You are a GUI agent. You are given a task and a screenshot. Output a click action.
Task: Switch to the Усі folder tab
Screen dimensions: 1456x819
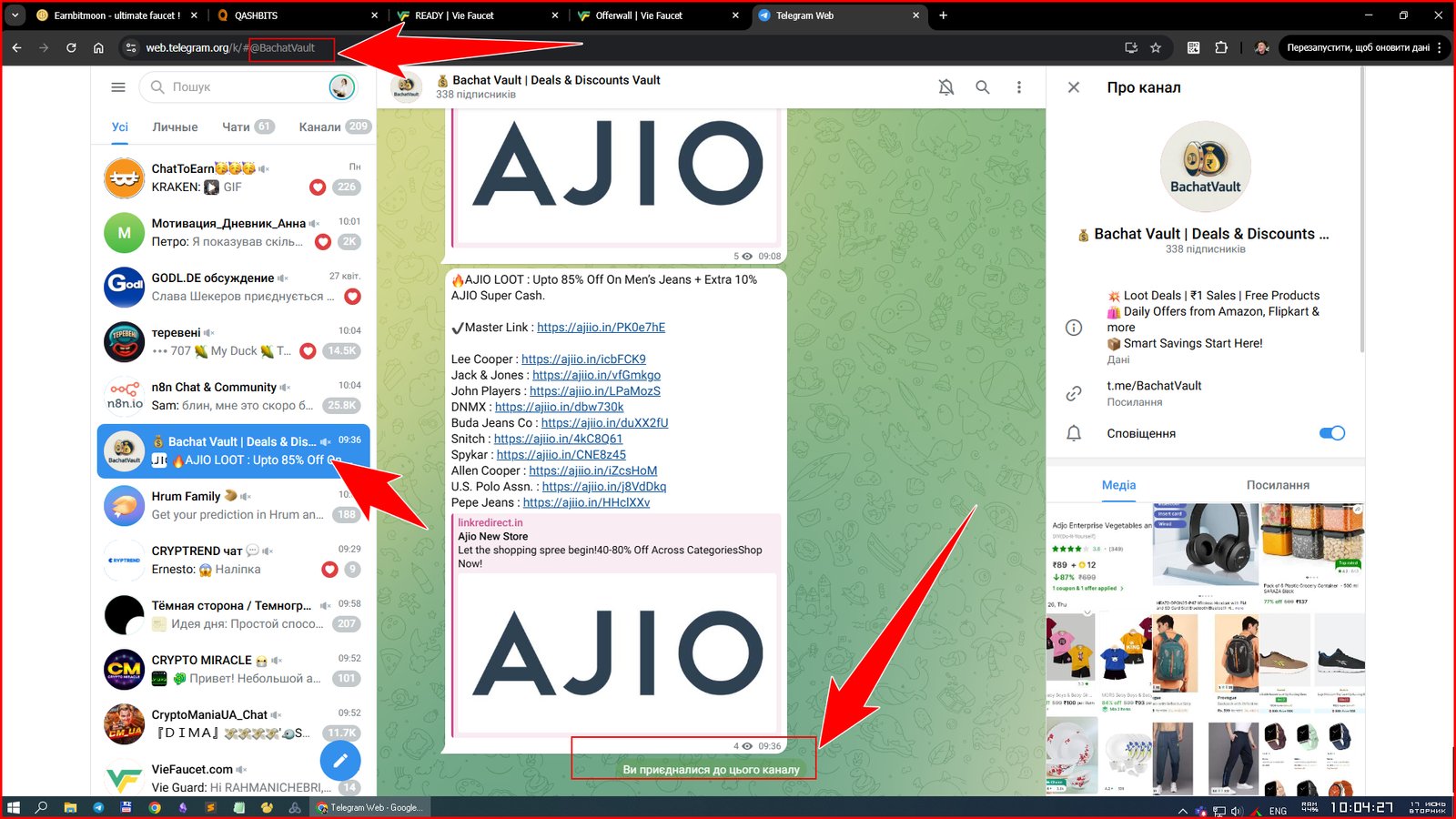[x=120, y=127]
